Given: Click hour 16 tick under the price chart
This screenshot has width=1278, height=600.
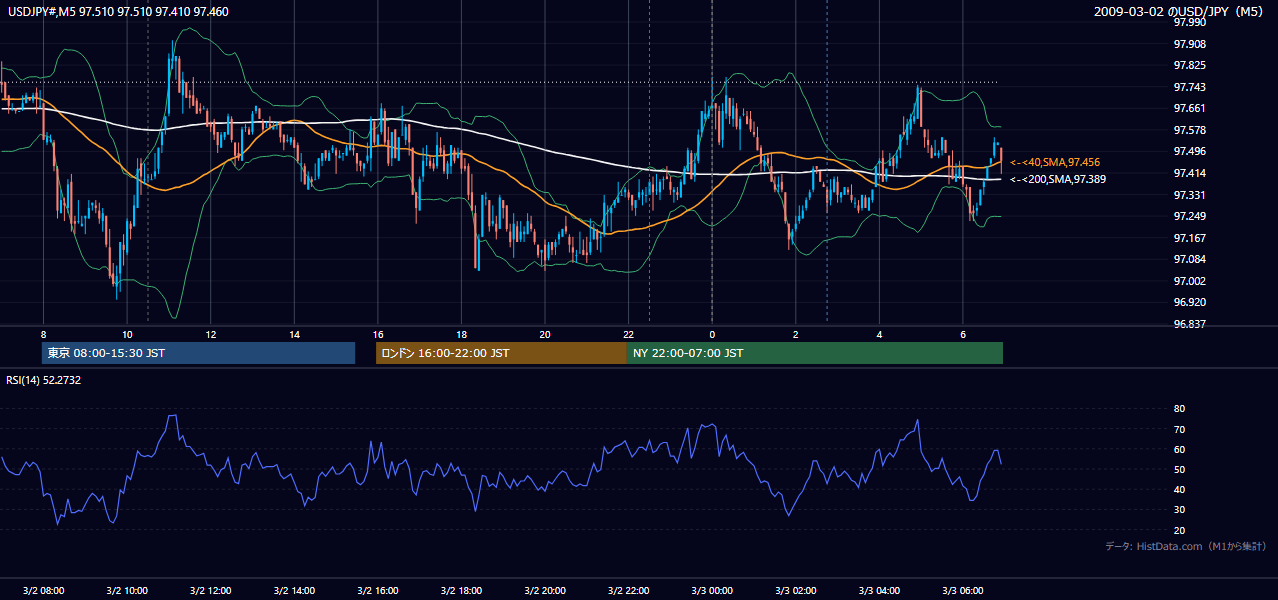Looking at the screenshot, I should click(x=377, y=334).
